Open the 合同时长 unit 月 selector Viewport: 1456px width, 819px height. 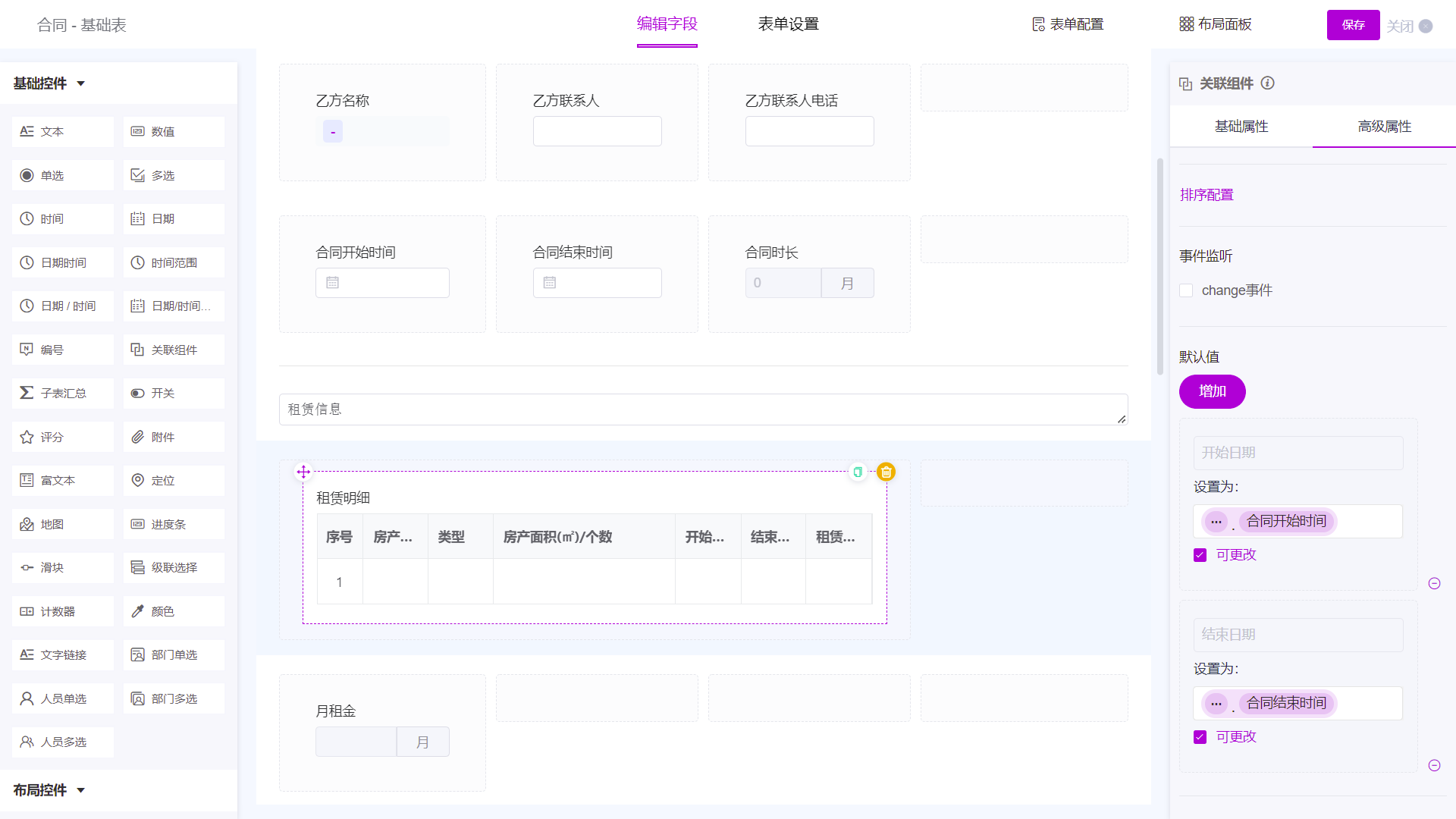pyautogui.click(x=847, y=283)
